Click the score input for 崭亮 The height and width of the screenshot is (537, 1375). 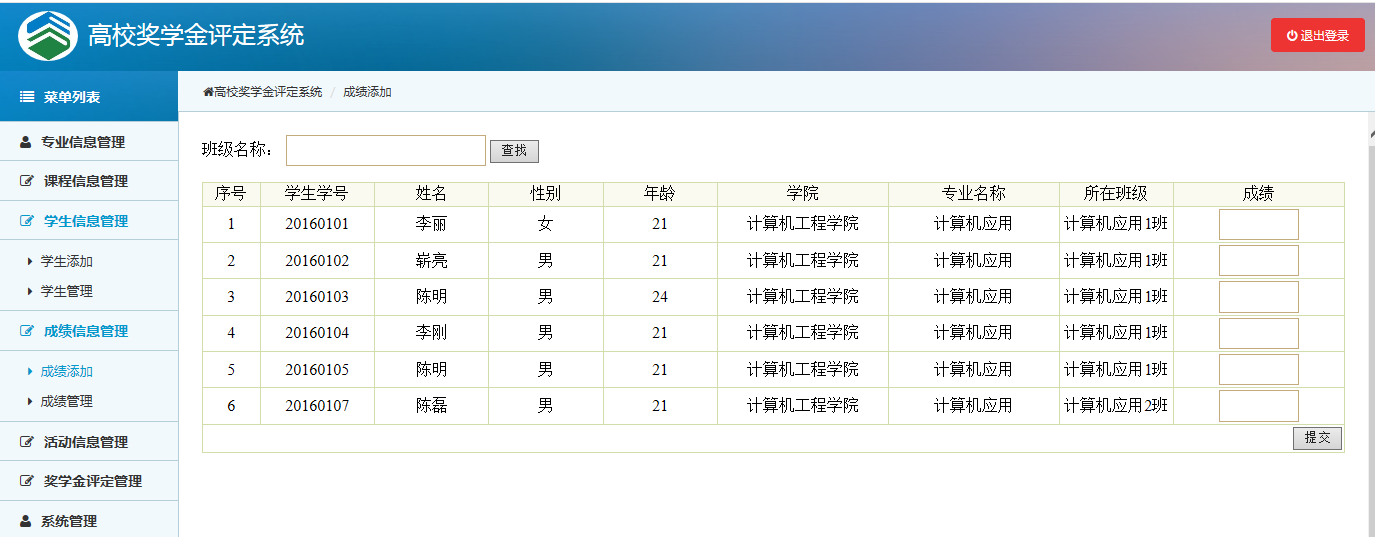[1259, 261]
